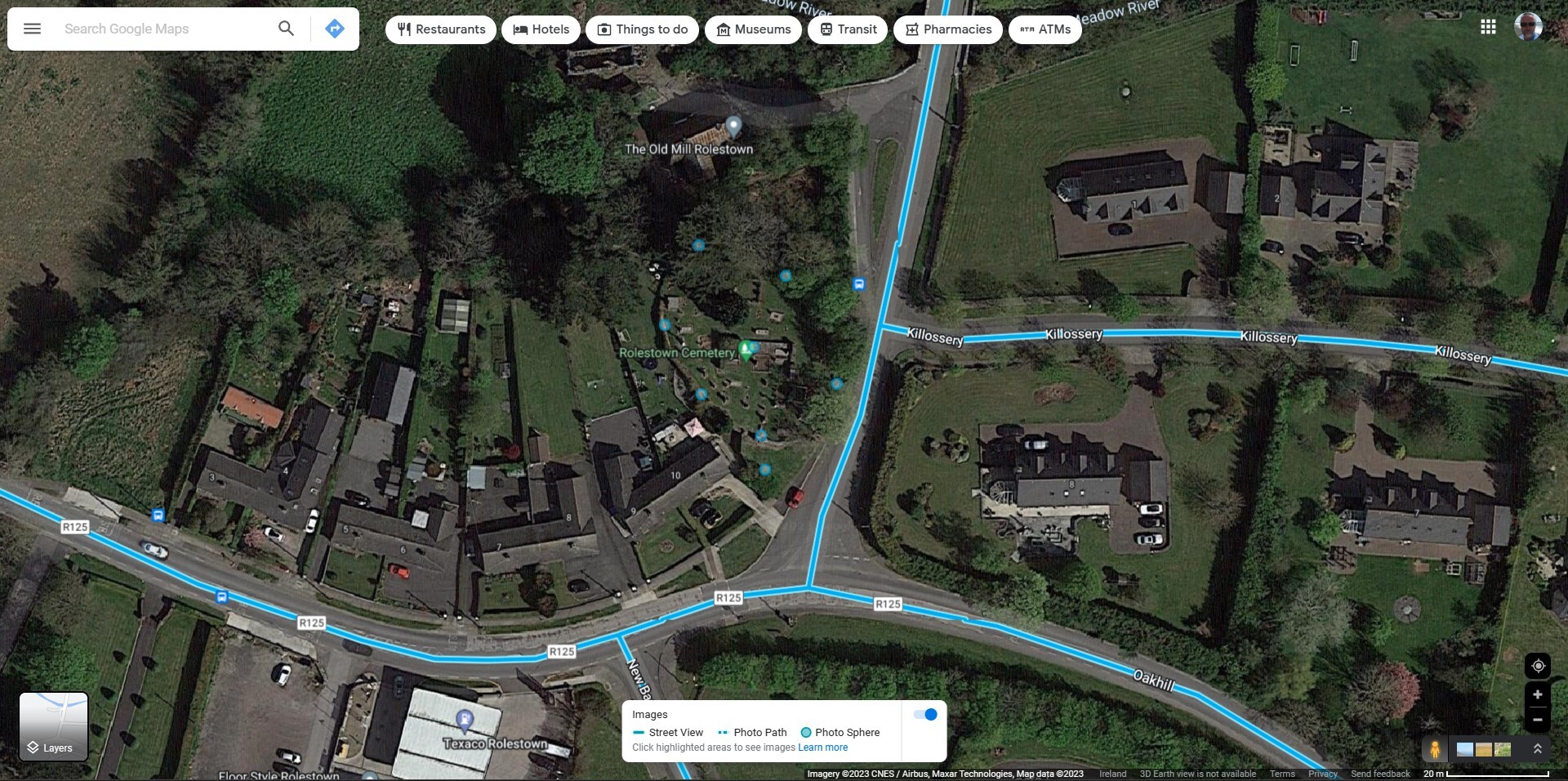The width and height of the screenshot is (1568, 781).
Task: Open Directions with the blue arrow icon
Action: (x=334, y=29)
